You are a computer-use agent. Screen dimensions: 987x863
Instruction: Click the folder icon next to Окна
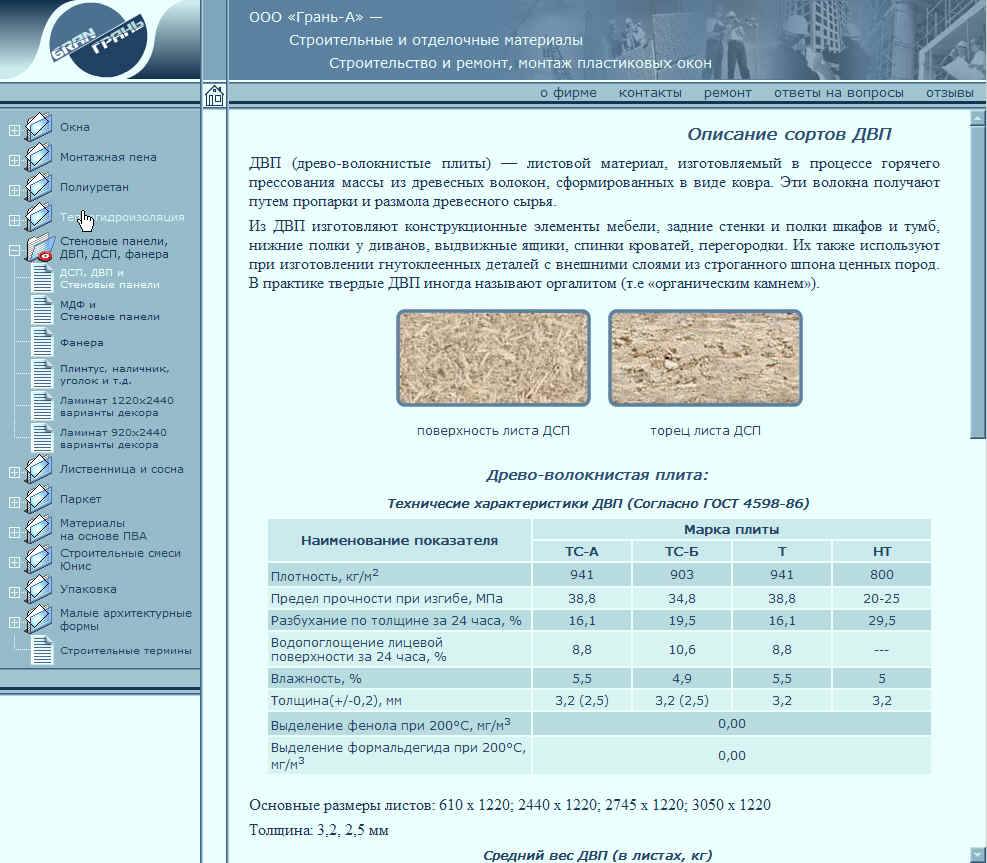point(39,127)
